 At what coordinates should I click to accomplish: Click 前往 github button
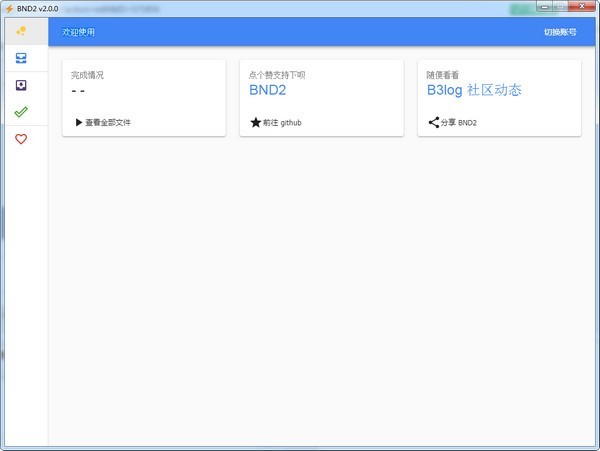click(282, 122)
